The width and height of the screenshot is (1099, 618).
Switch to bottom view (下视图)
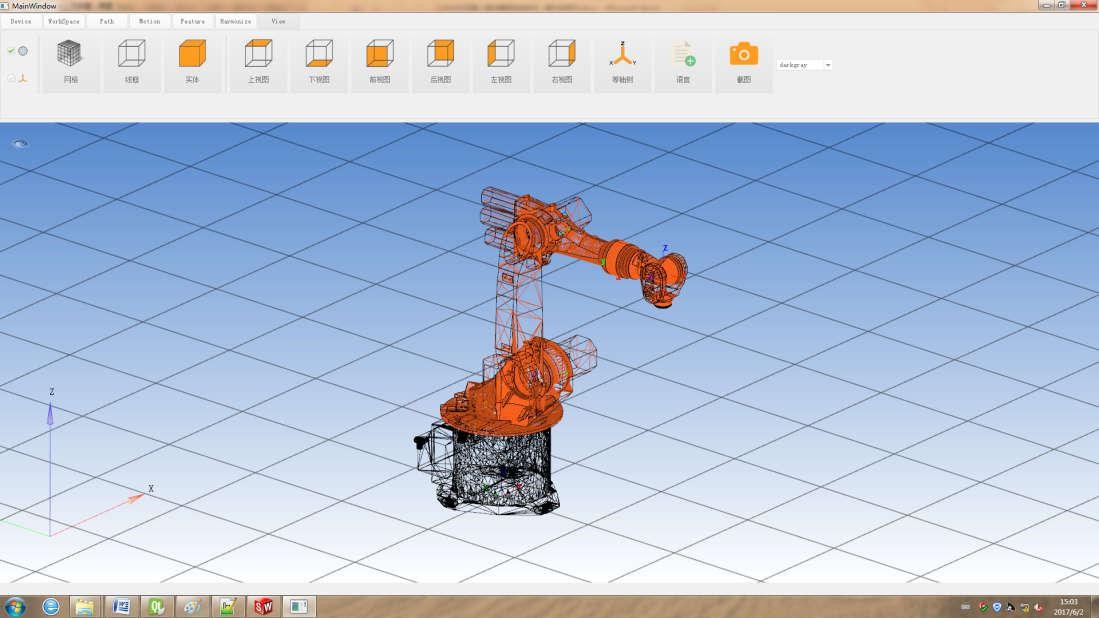(319, 60)
